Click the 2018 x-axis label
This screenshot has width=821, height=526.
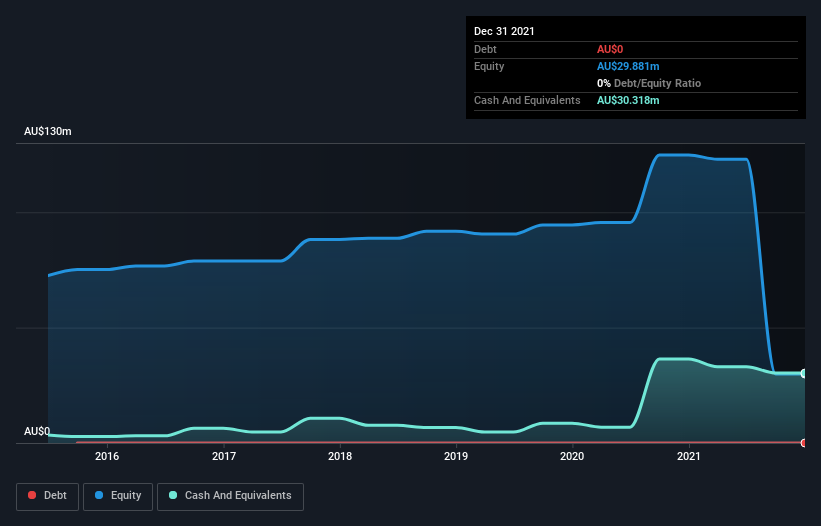tap(340, 456)
